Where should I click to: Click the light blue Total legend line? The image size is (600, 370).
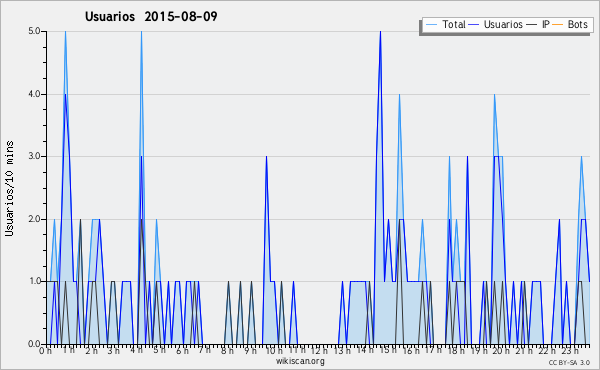click(x=431, y=25)
